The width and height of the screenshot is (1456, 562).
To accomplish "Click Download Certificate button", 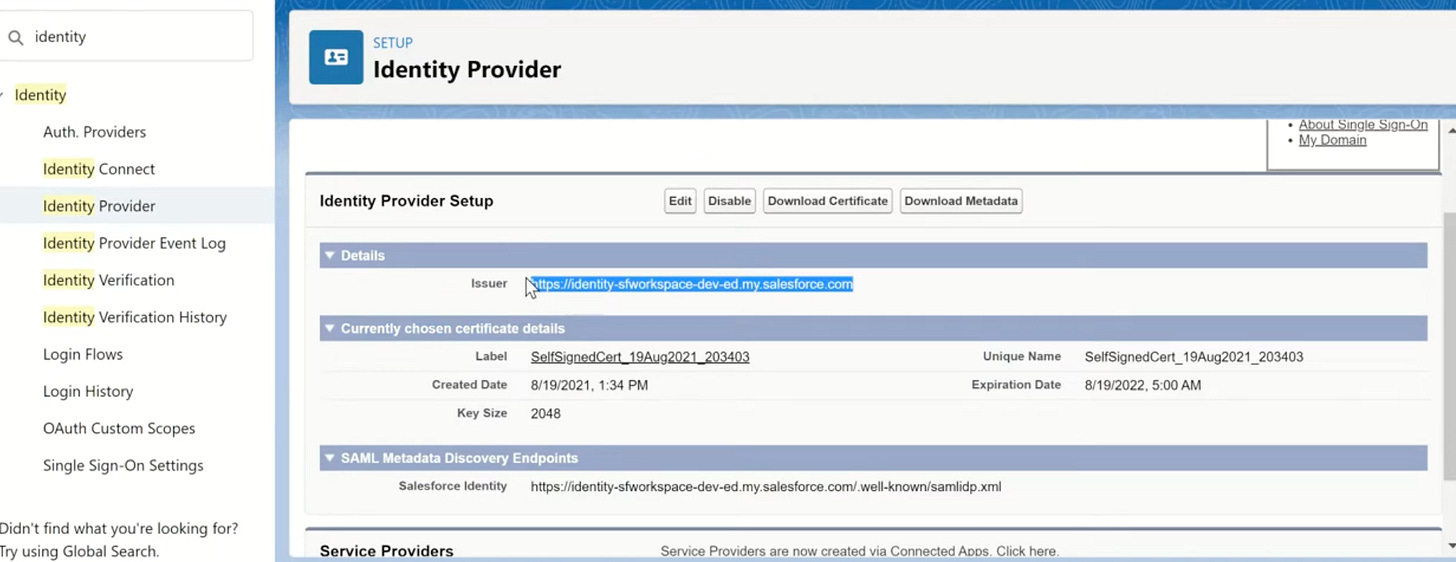I will [828, 201].
